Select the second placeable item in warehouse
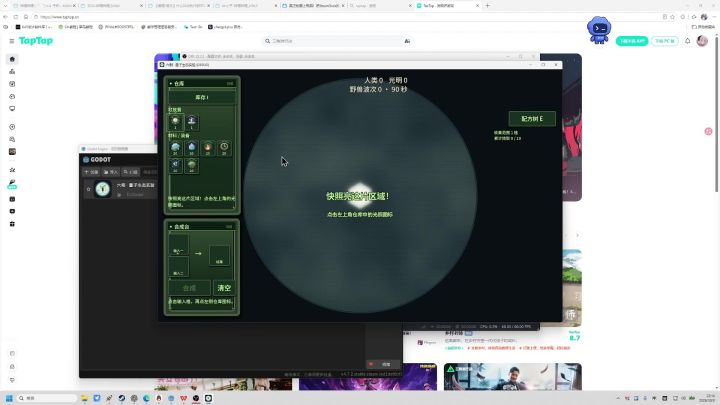720x405 pixels. coord(191,122)
